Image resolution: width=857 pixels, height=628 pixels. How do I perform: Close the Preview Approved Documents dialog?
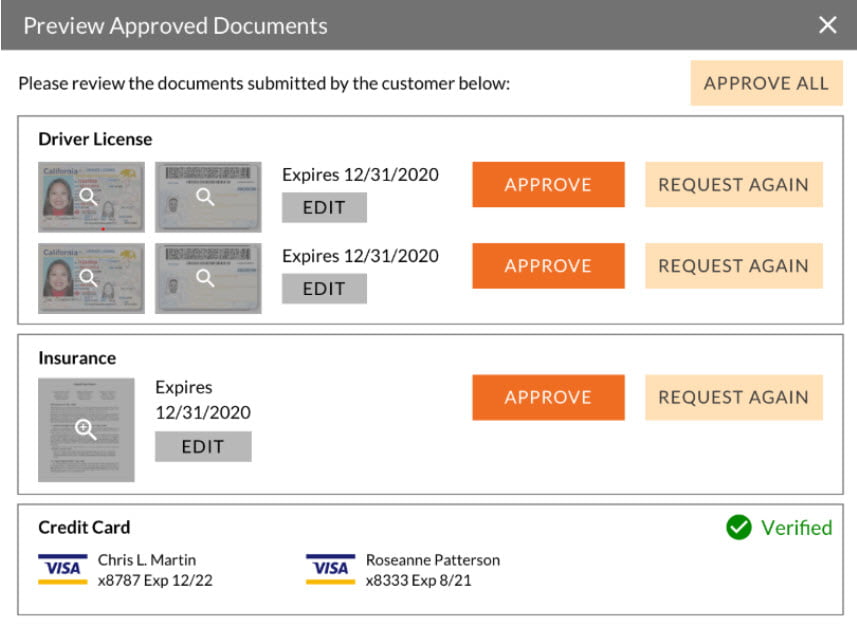coord(827,25)
